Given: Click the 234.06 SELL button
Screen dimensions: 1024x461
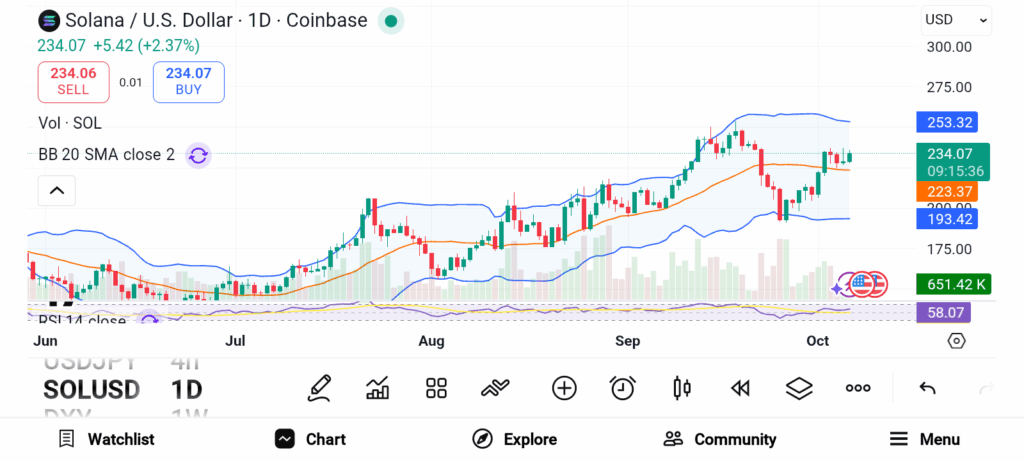Looking at the screenshot, I should click(73, 81).
